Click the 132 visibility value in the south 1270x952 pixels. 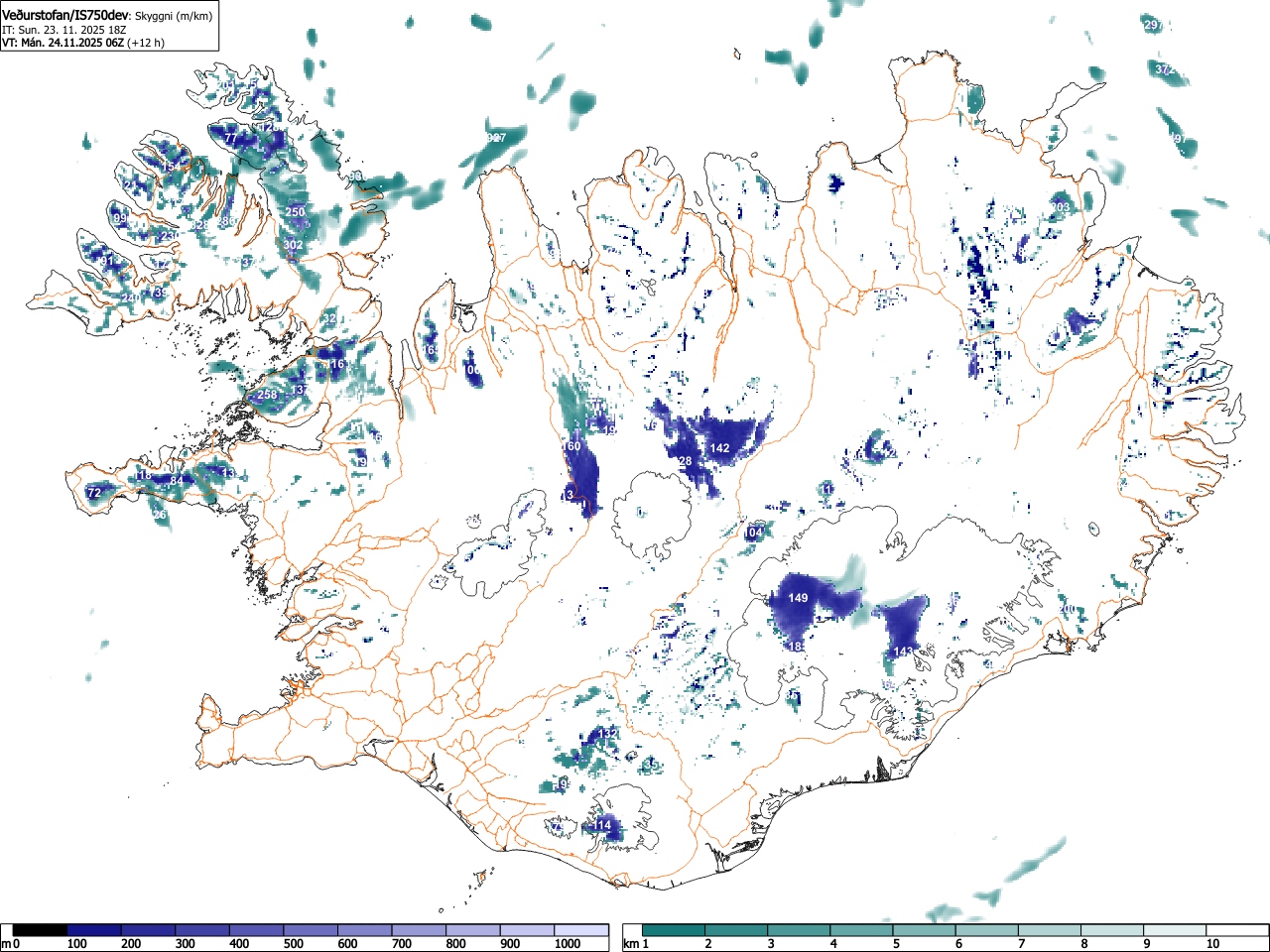[x=608, y=734]
